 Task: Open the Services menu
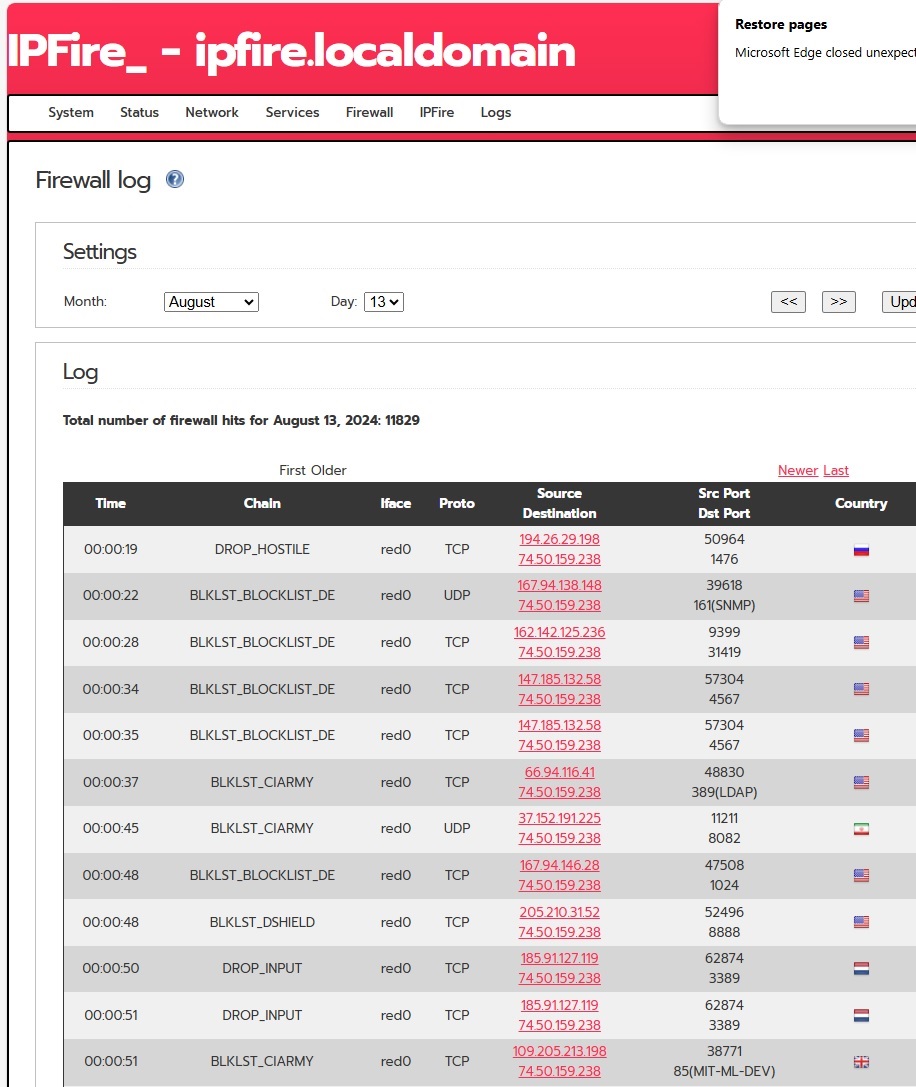click(292, 112)
